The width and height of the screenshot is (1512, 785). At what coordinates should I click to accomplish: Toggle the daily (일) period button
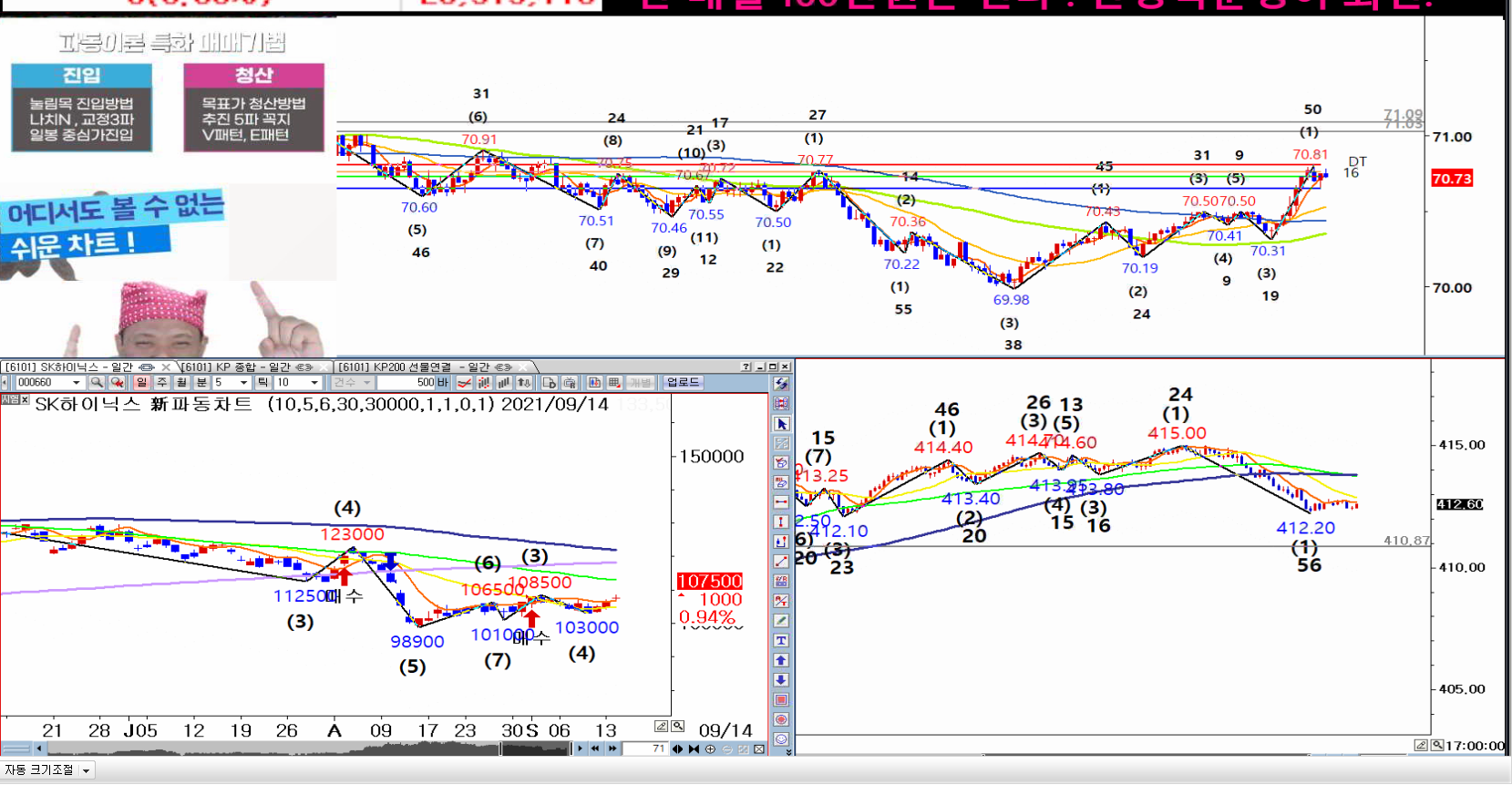click(141, 383)
